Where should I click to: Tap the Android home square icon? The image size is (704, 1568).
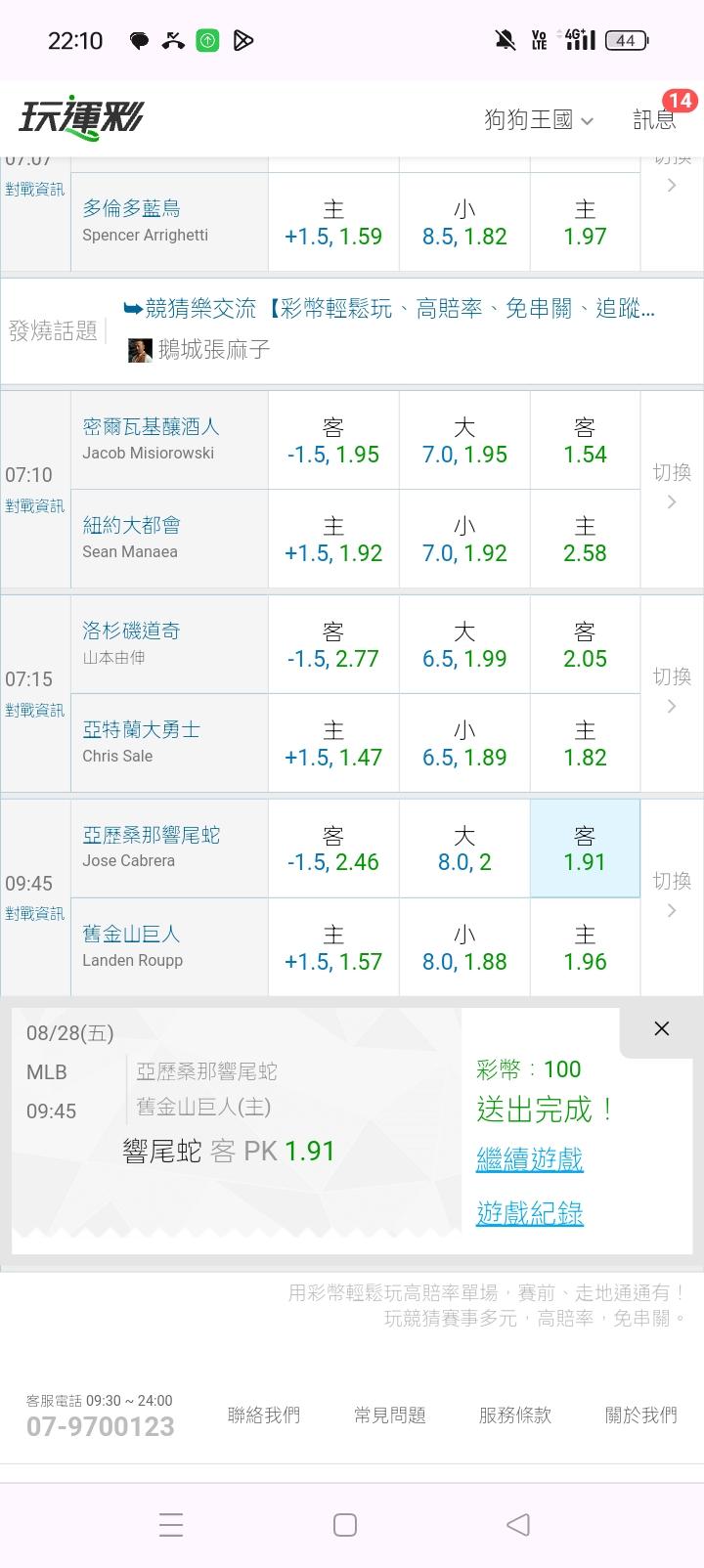(345, 1524)
